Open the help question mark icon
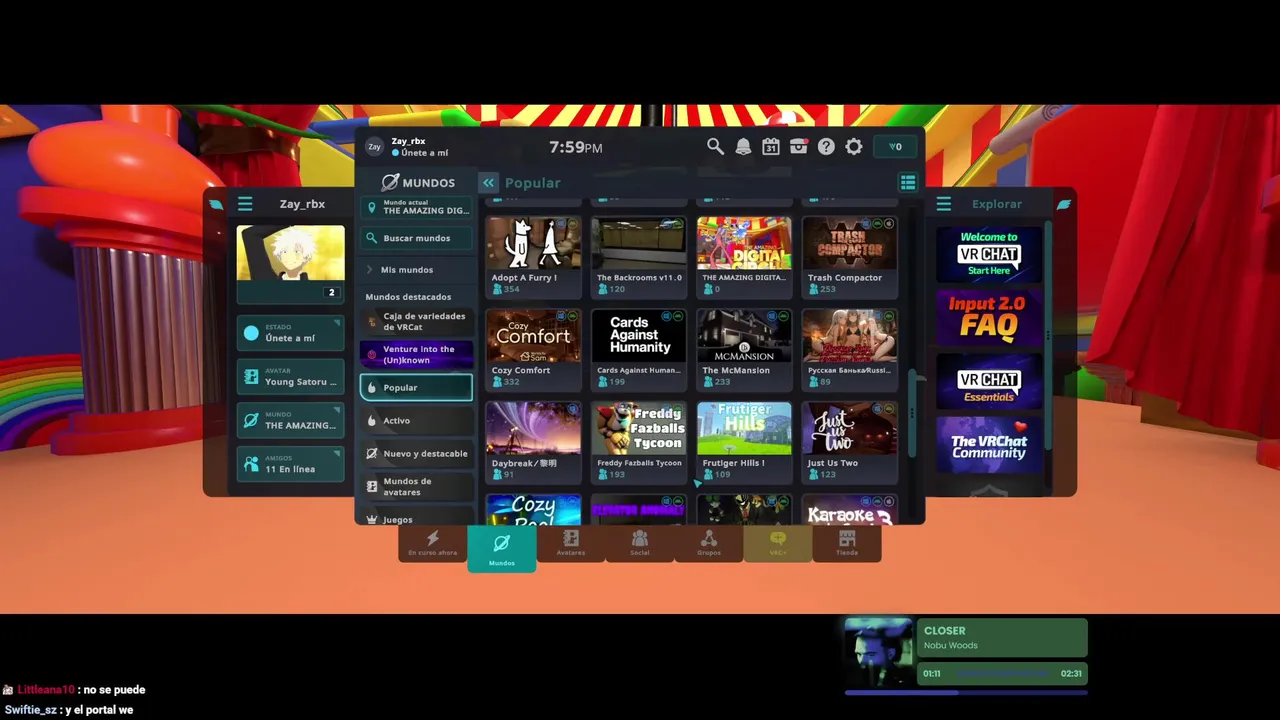The image size is (1280, 720). (826, 147)
